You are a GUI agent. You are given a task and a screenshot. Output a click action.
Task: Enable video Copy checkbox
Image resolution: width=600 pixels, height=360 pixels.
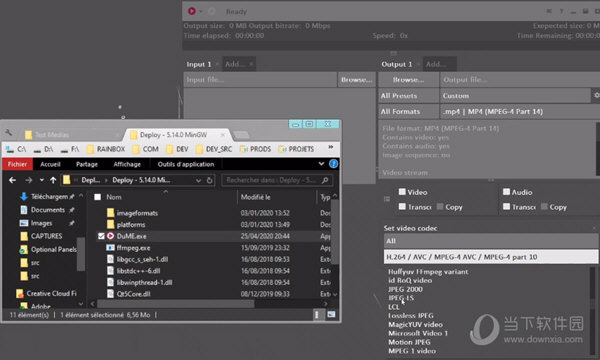tap(440, 207)
